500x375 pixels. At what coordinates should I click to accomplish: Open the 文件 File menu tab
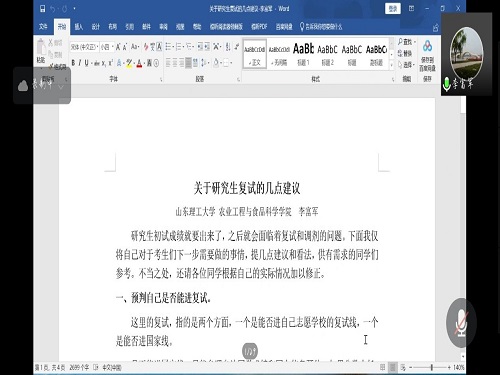point(43,27)
